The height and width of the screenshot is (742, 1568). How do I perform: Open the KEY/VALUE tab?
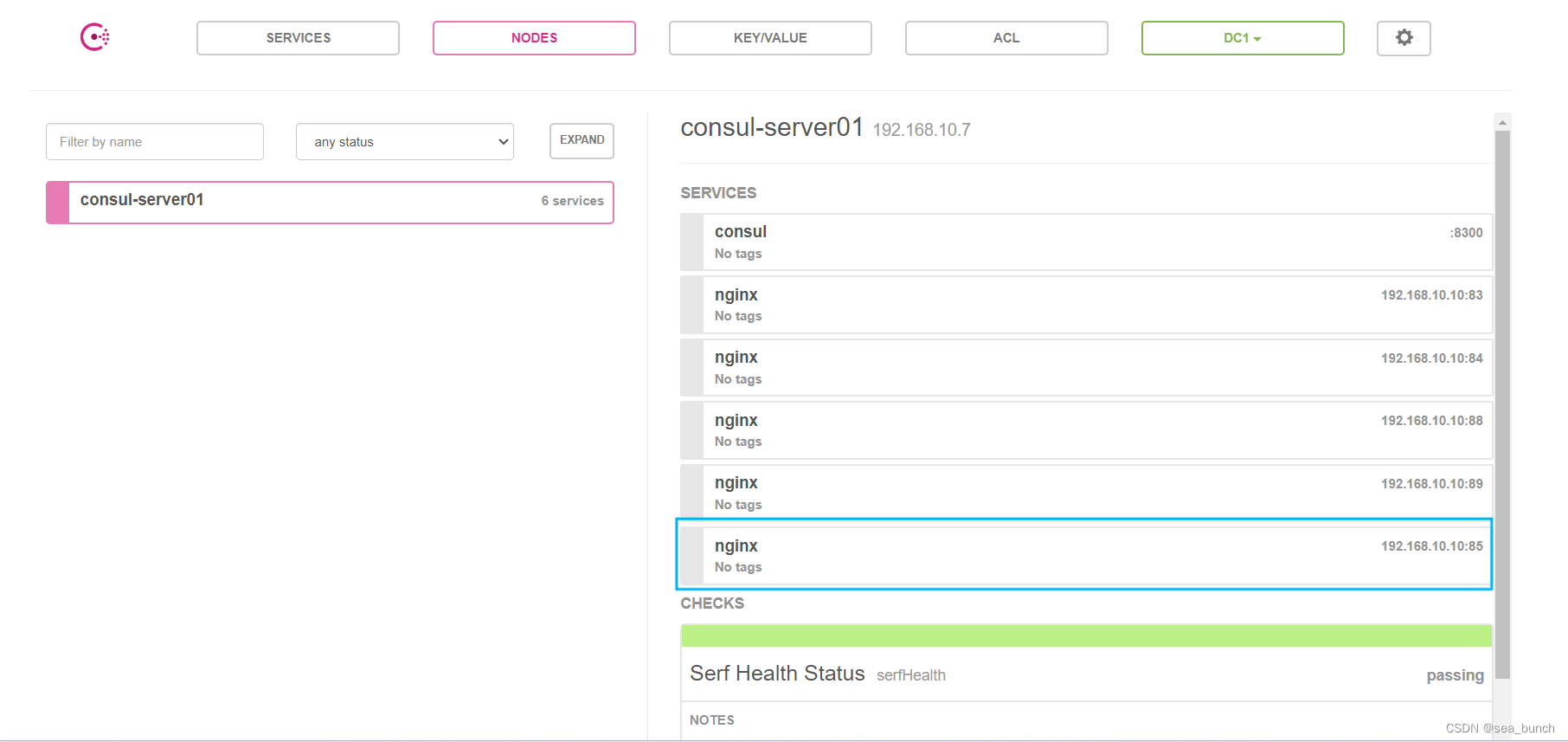point(770,38)
